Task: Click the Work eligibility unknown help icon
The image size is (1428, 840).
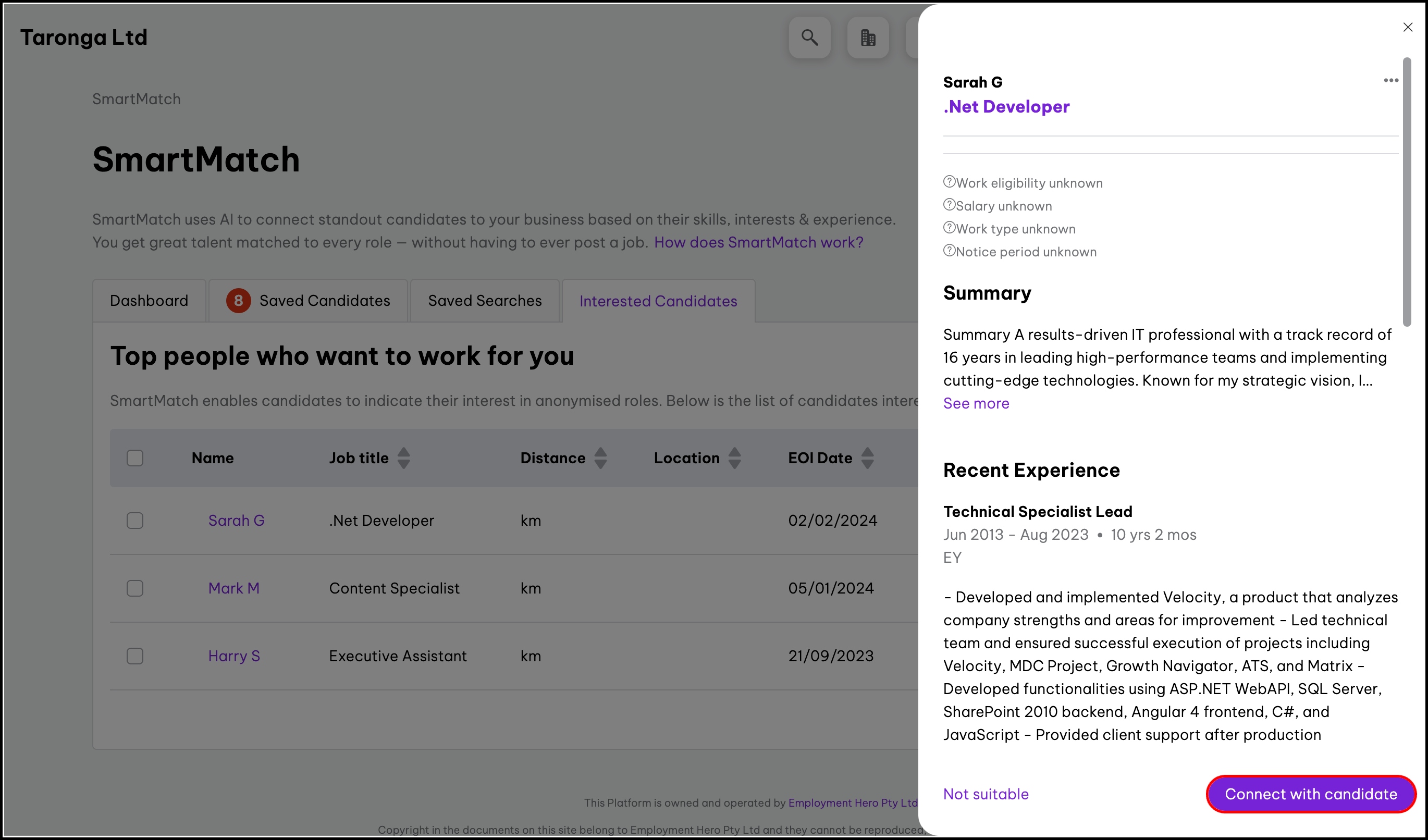Action: [949, 182]
